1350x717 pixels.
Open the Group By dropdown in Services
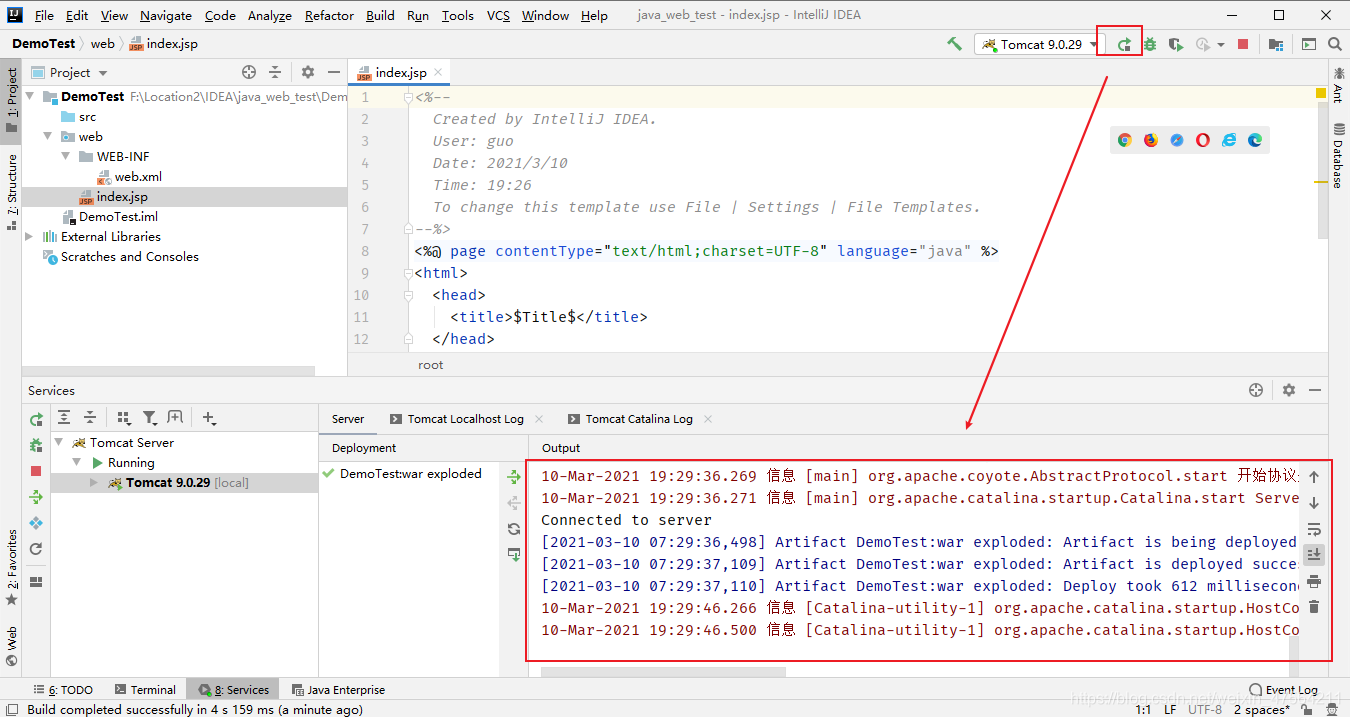124,418
